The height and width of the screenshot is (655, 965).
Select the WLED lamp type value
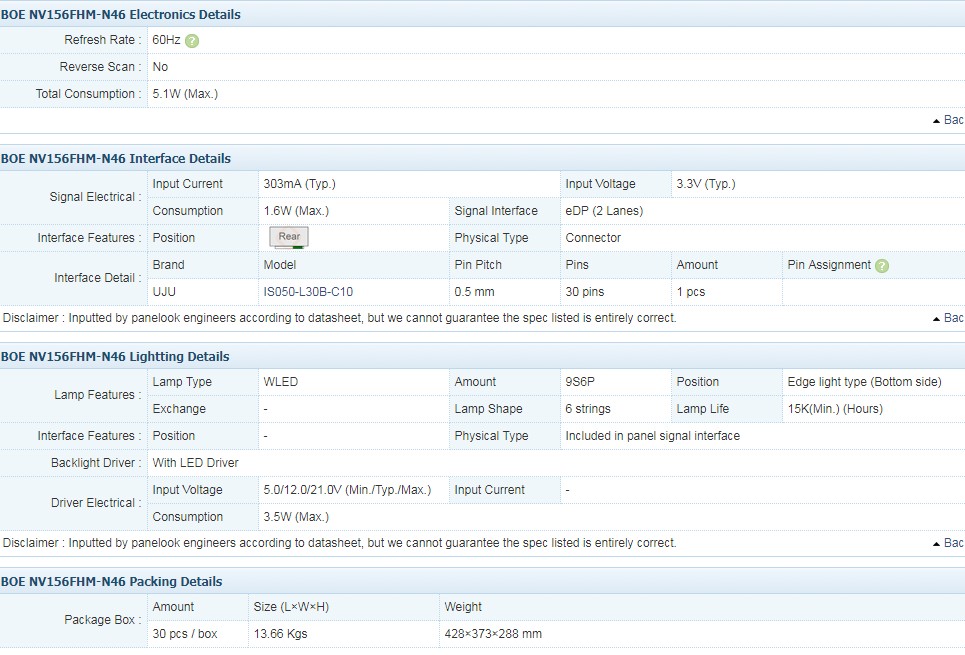pos(281,382)
